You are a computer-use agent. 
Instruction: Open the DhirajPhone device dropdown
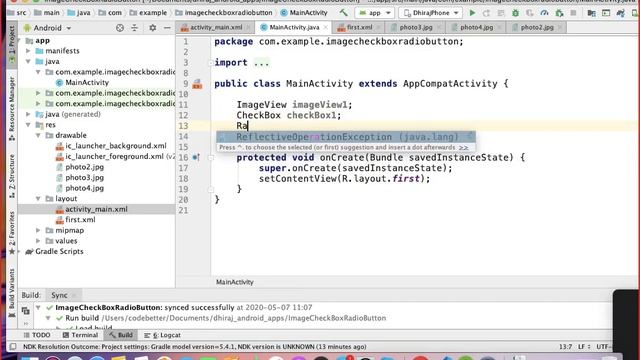tap(431, 13)
